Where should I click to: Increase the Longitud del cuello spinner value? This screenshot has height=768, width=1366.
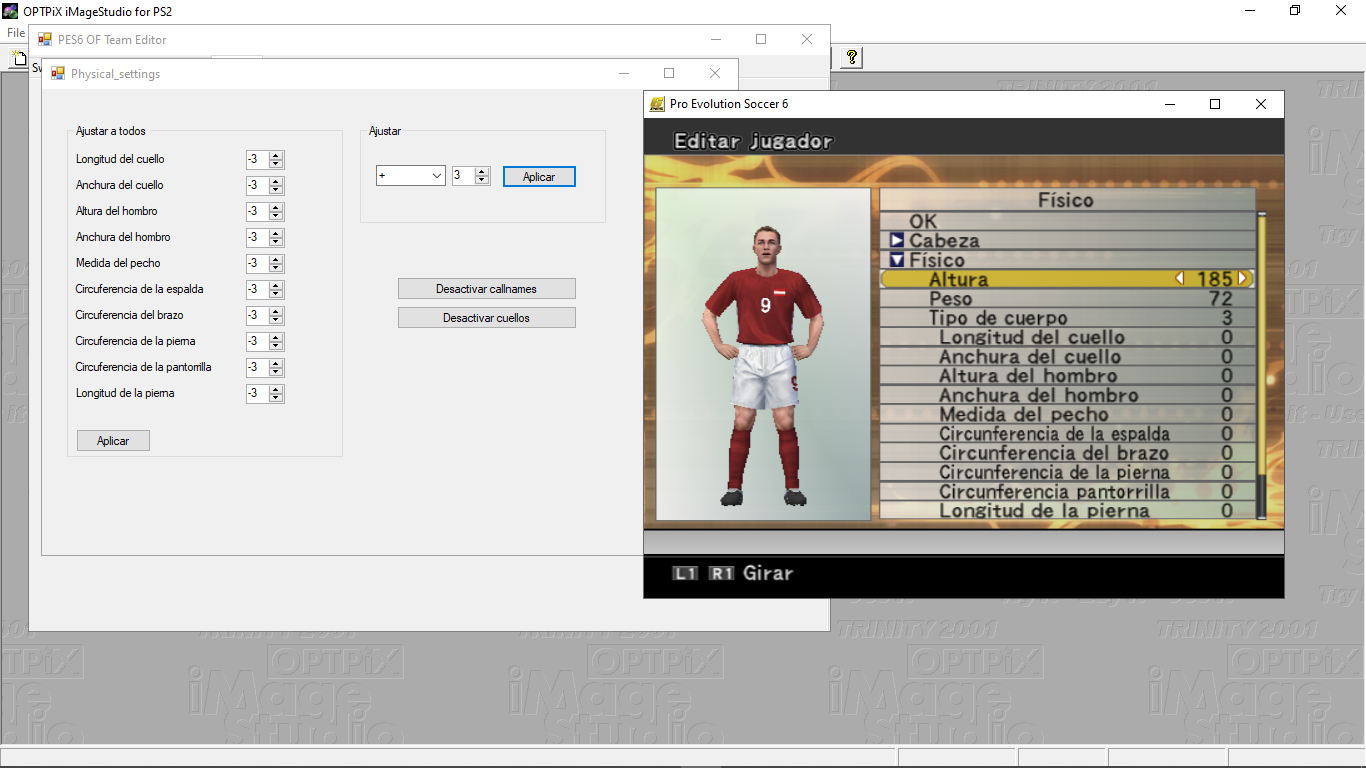pos(276,155)
